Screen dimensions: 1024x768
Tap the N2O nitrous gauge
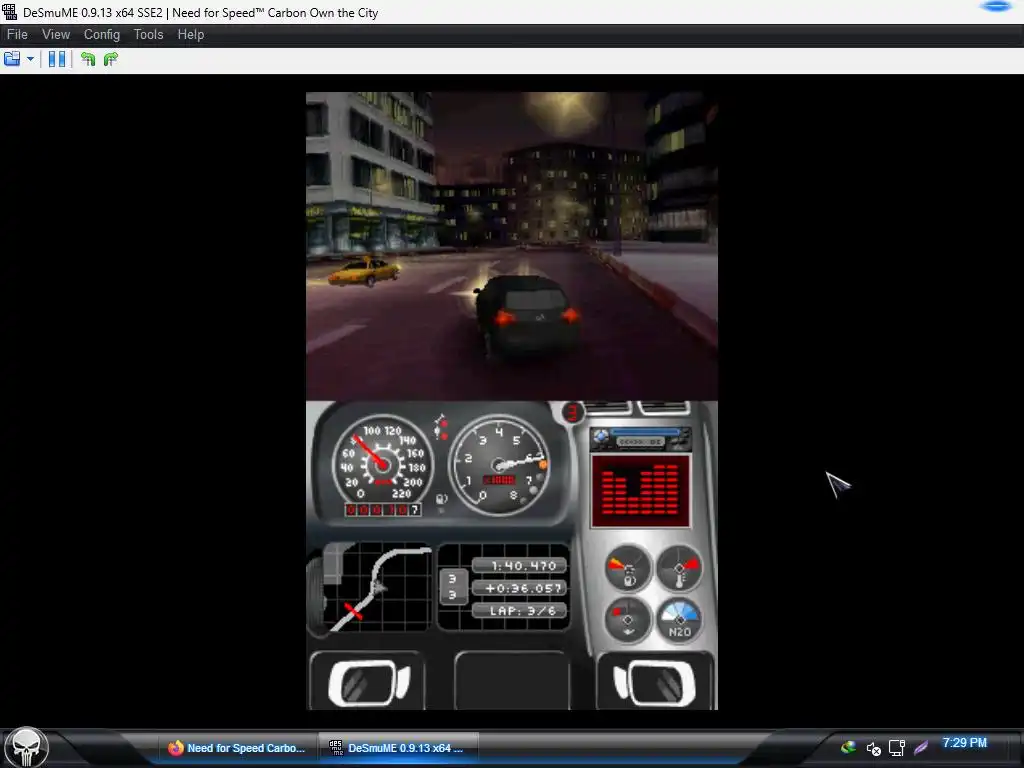click(x=679, y=621)
